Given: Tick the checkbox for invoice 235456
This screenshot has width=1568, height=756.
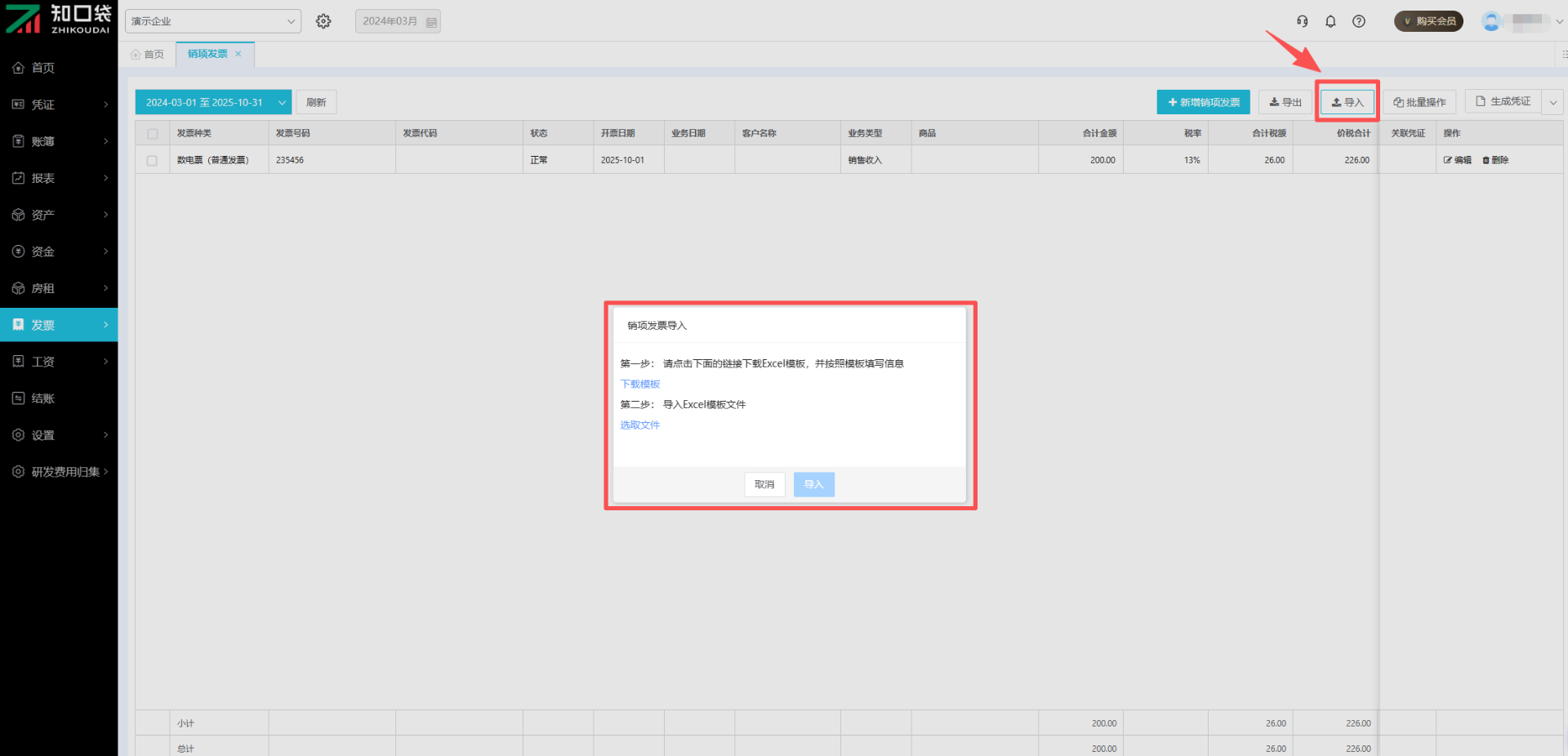Looking at the screenshot, I should click(153, 161).
